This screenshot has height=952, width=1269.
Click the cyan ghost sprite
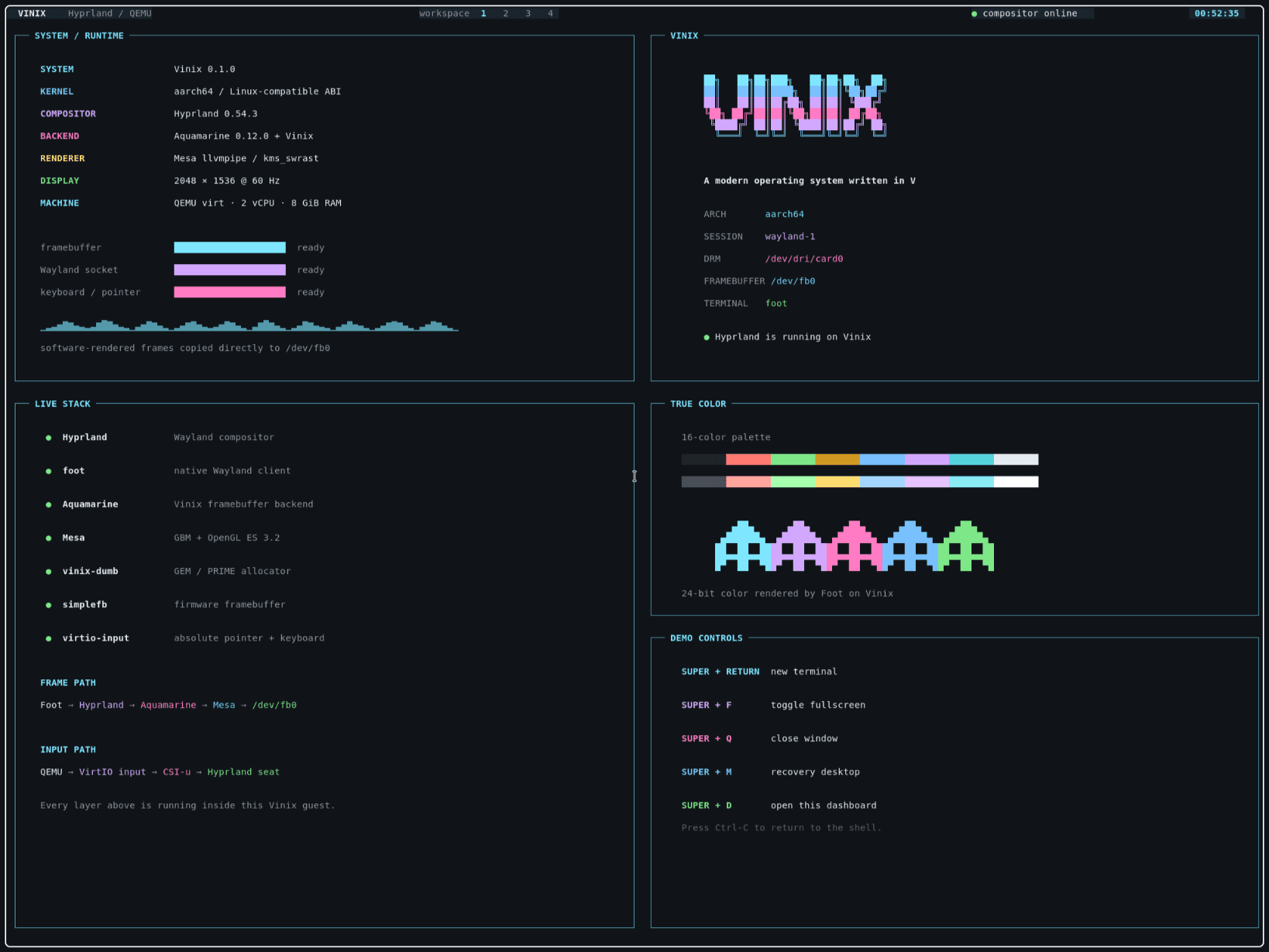[x=743, y=546]
